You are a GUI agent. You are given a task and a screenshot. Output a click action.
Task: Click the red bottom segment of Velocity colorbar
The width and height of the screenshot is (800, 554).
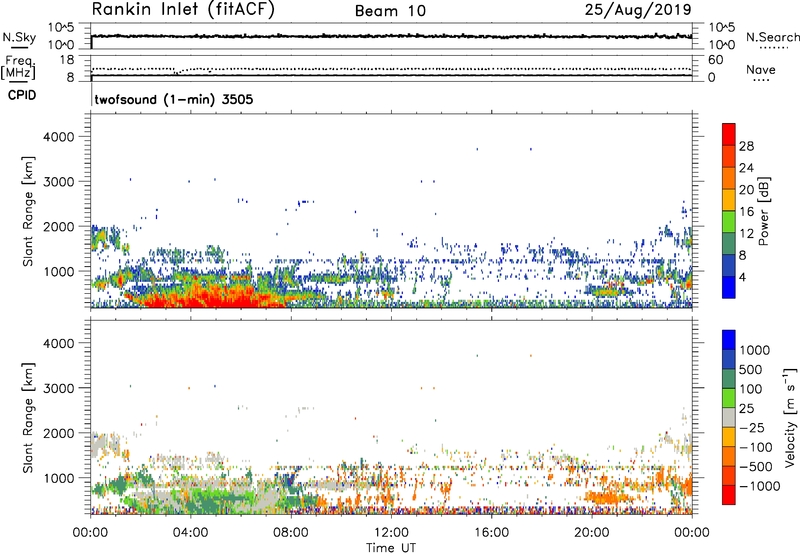coord(729,495)
